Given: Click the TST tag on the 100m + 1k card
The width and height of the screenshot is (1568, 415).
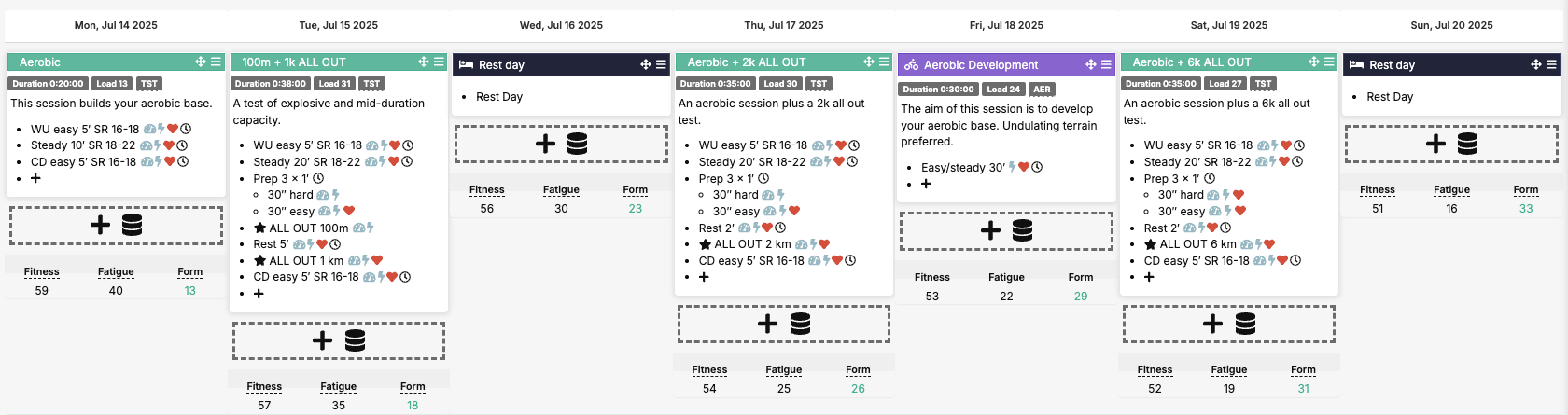Looking at the screenshot, I should click(371, 83).
